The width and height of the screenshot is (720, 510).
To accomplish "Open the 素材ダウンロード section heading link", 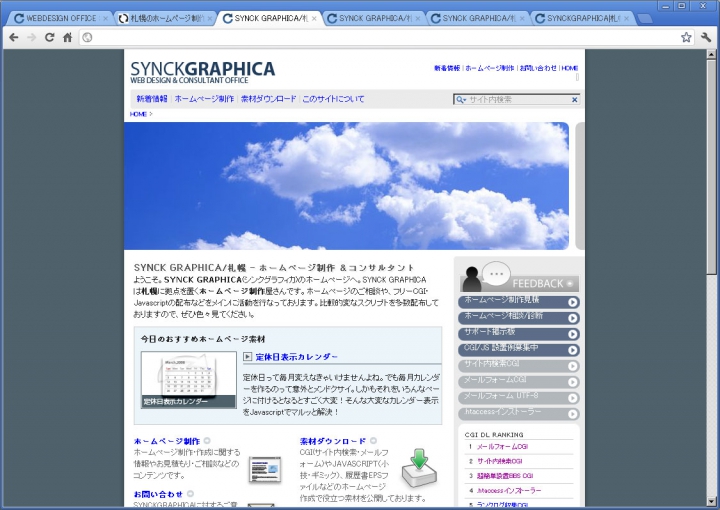I will click(x=333, y=441).
